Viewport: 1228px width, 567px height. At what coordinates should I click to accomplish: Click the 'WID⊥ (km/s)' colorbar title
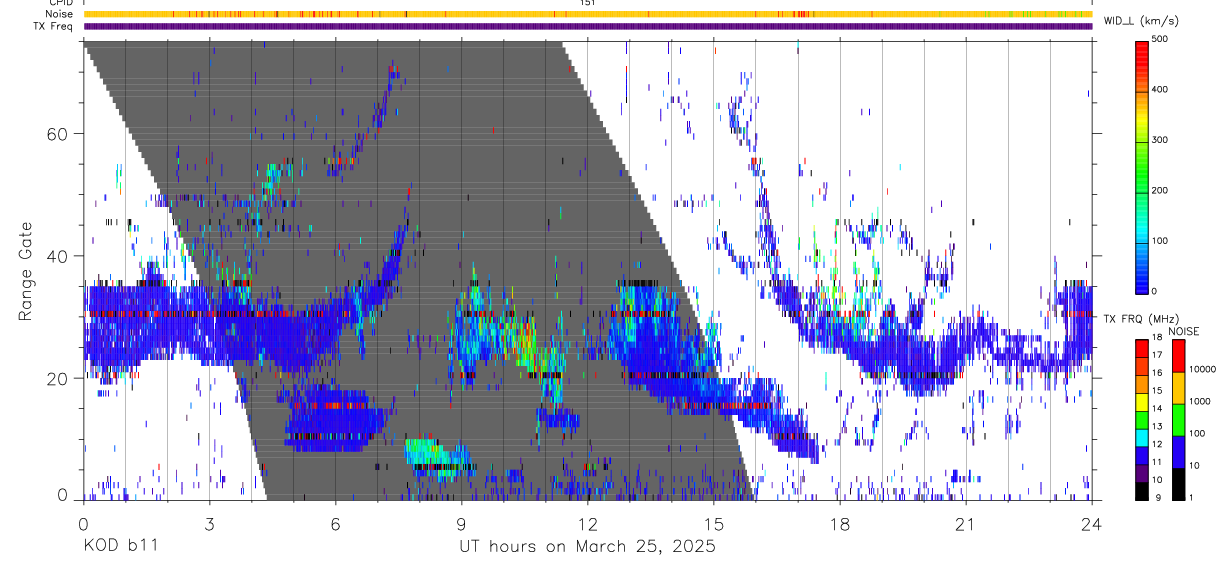tap(1141, 21)
